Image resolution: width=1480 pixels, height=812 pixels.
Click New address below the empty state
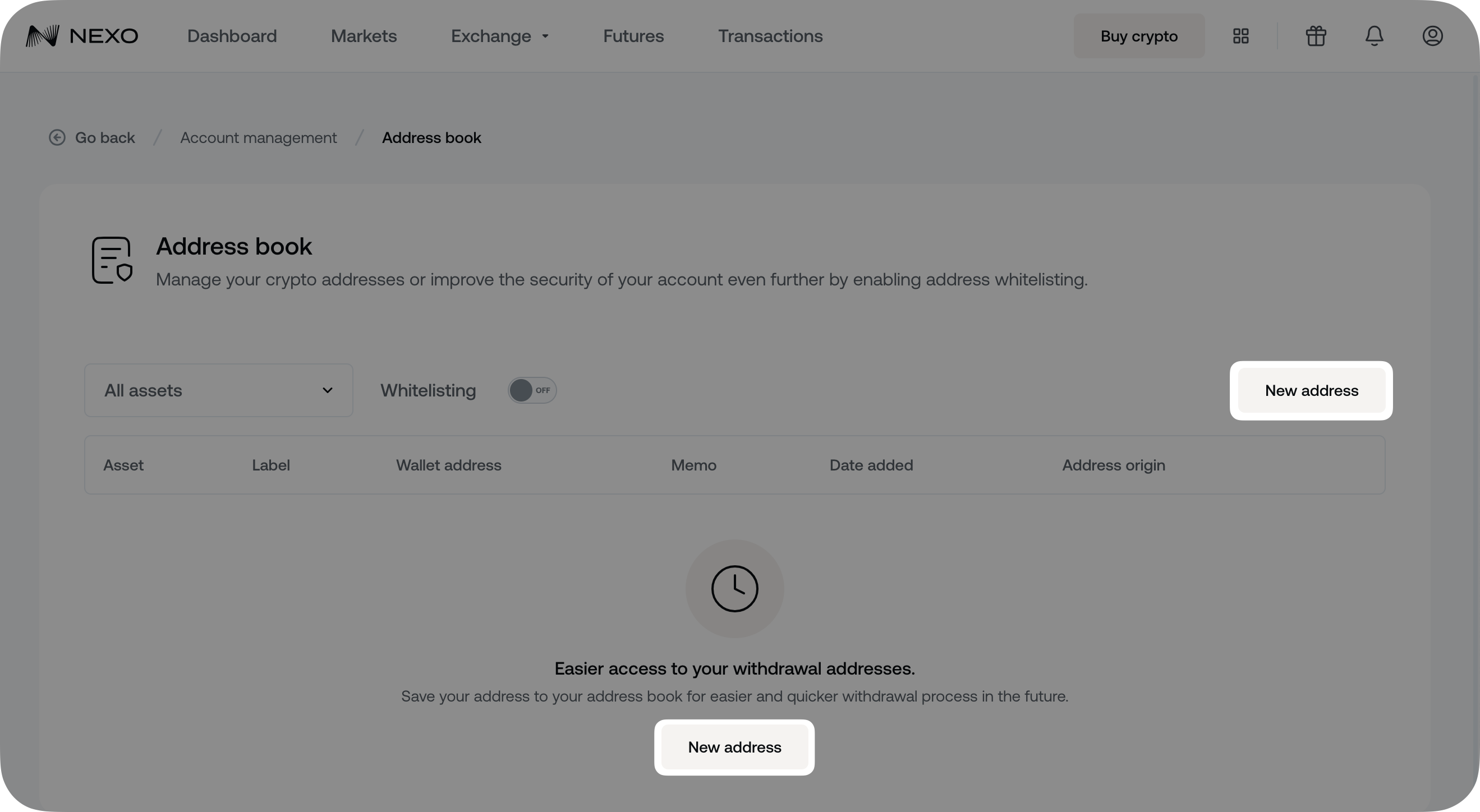(734, 747)
